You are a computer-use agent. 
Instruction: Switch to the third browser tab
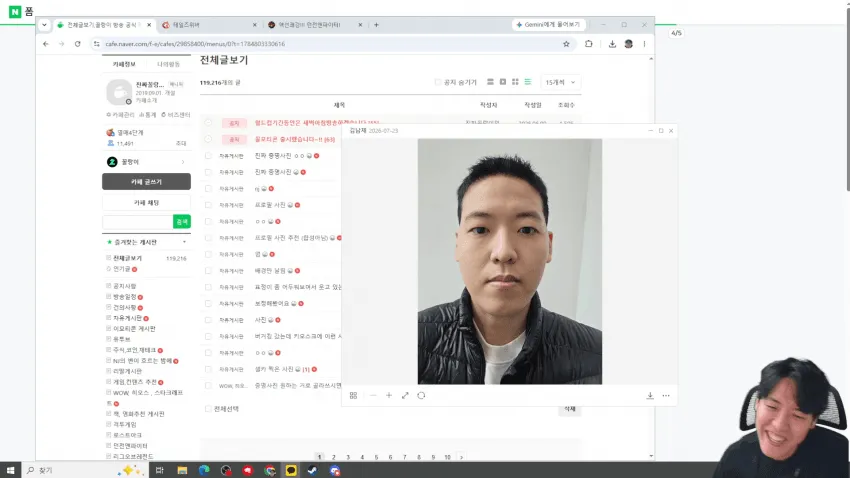[314, 25]
